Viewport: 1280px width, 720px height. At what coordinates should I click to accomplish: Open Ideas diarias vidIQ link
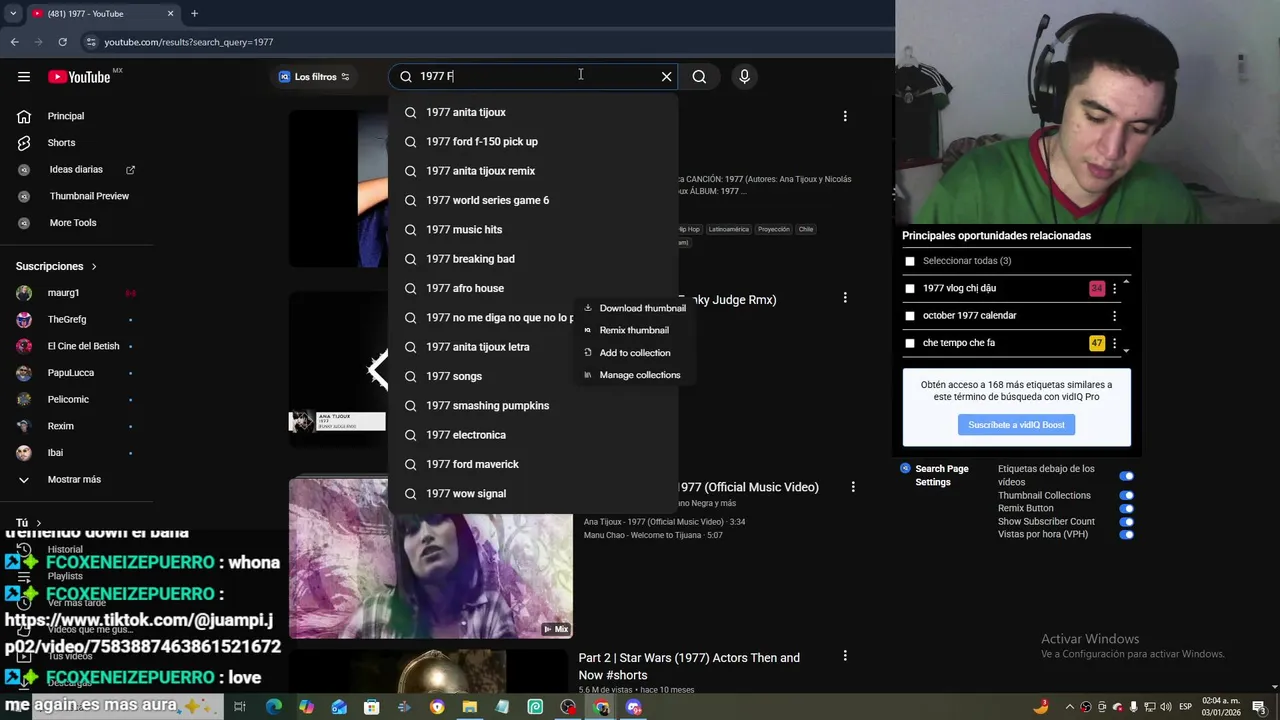(x=76, y=170)
